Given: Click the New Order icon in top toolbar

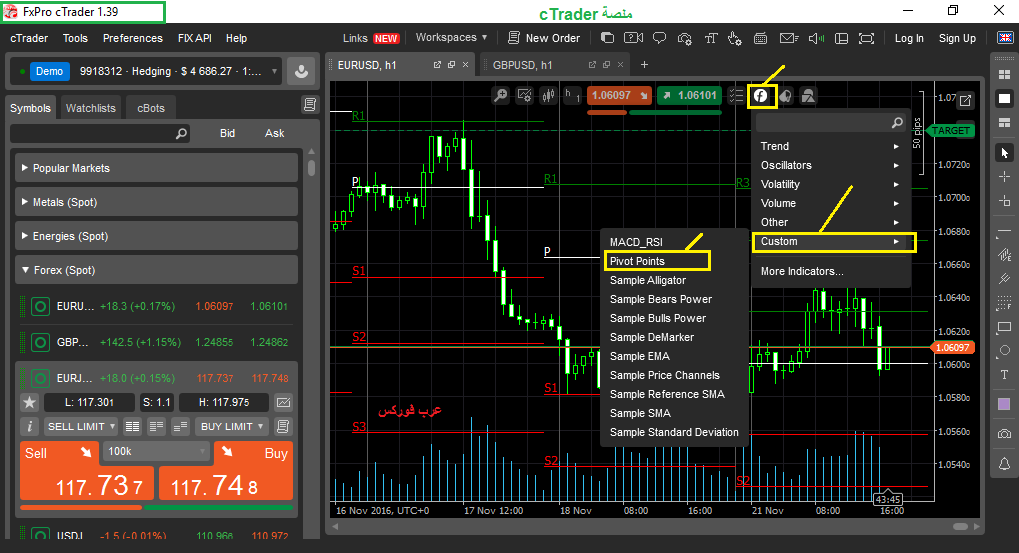Looking at the screenshot, I should tap(513, 38).
